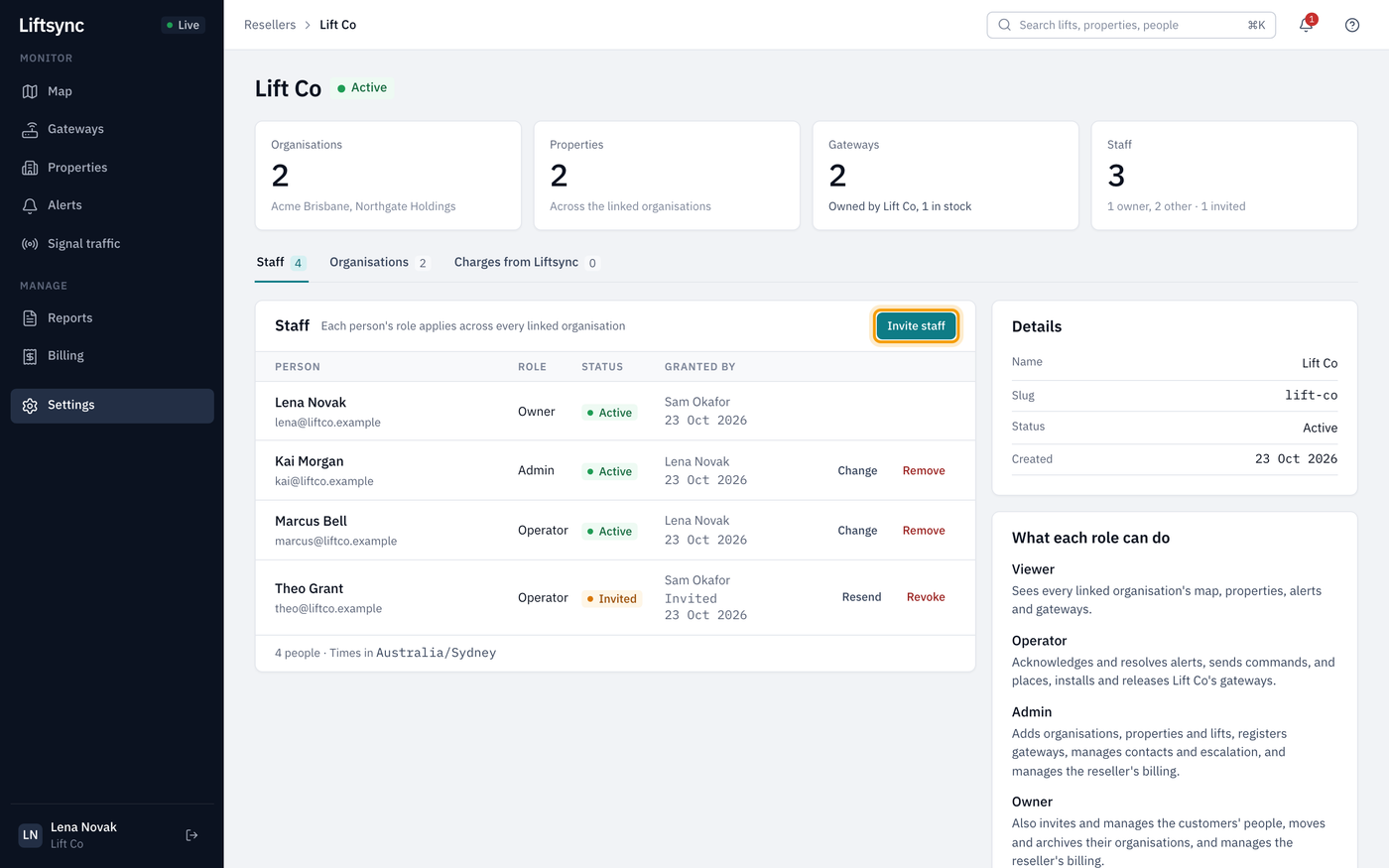This screenshot has width=1389, height=868.
Task: Click the Properties building icon
Action: tap(30, 168)
